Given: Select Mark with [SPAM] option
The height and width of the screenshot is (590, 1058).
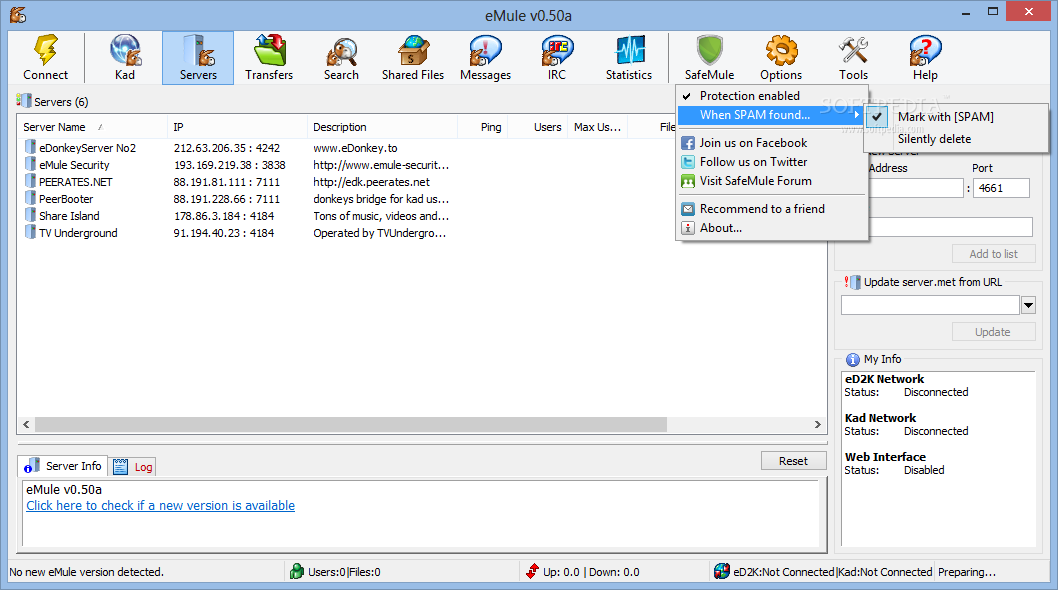Looking at the screenshot, I should click(x=956, y=117).
